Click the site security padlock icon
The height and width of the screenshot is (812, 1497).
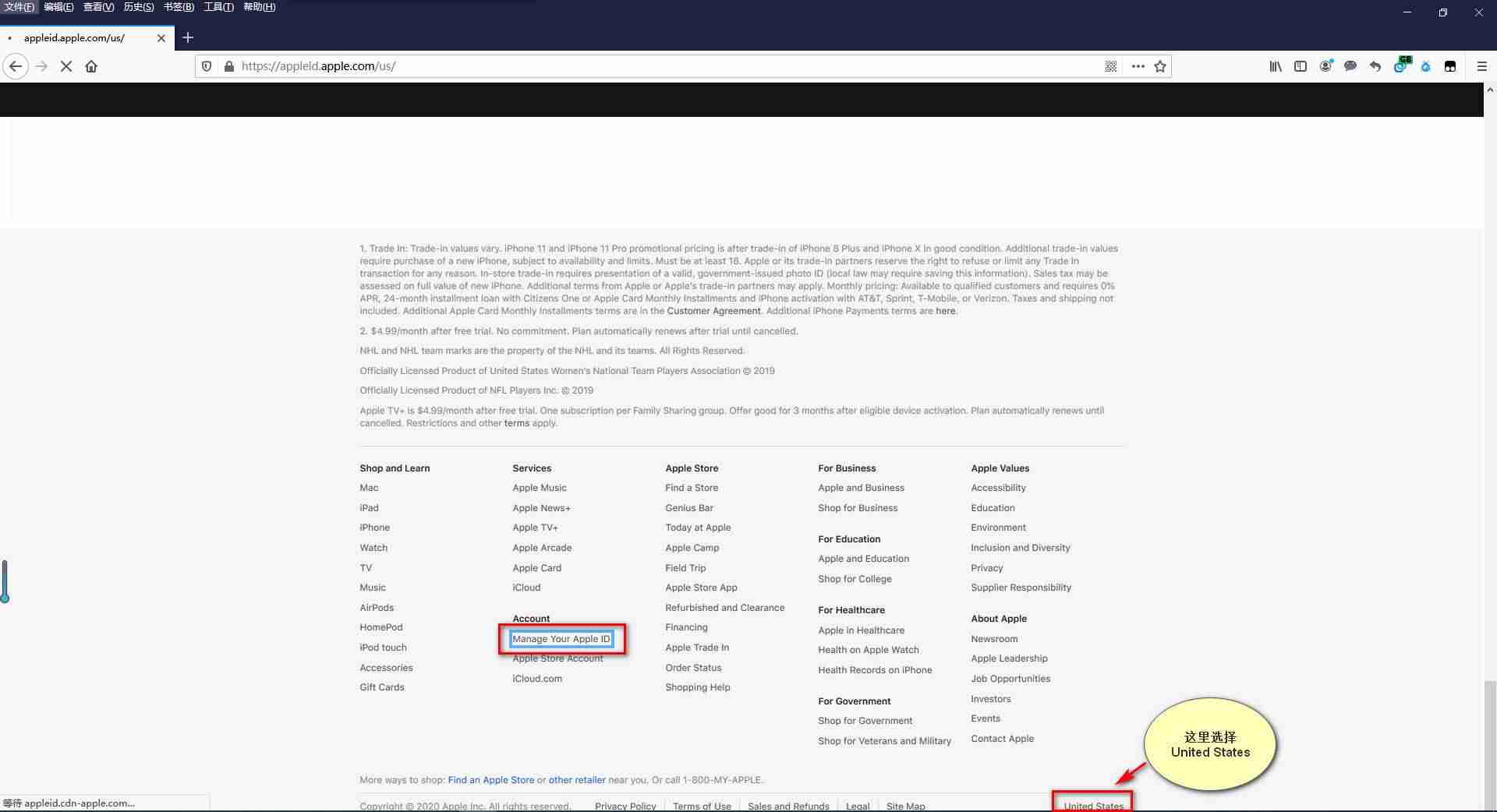(x=228, y=66)
